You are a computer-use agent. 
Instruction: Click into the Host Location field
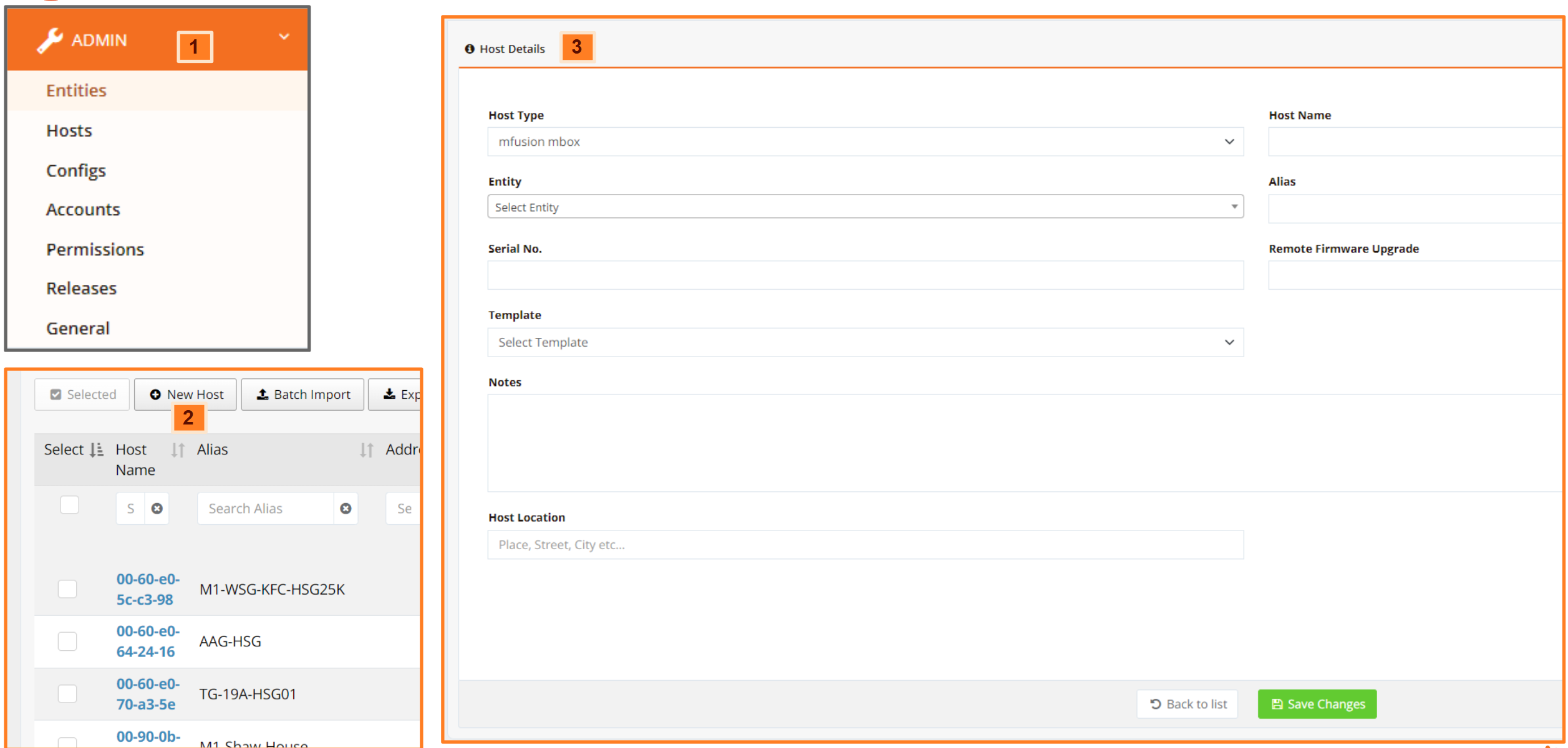864,545
